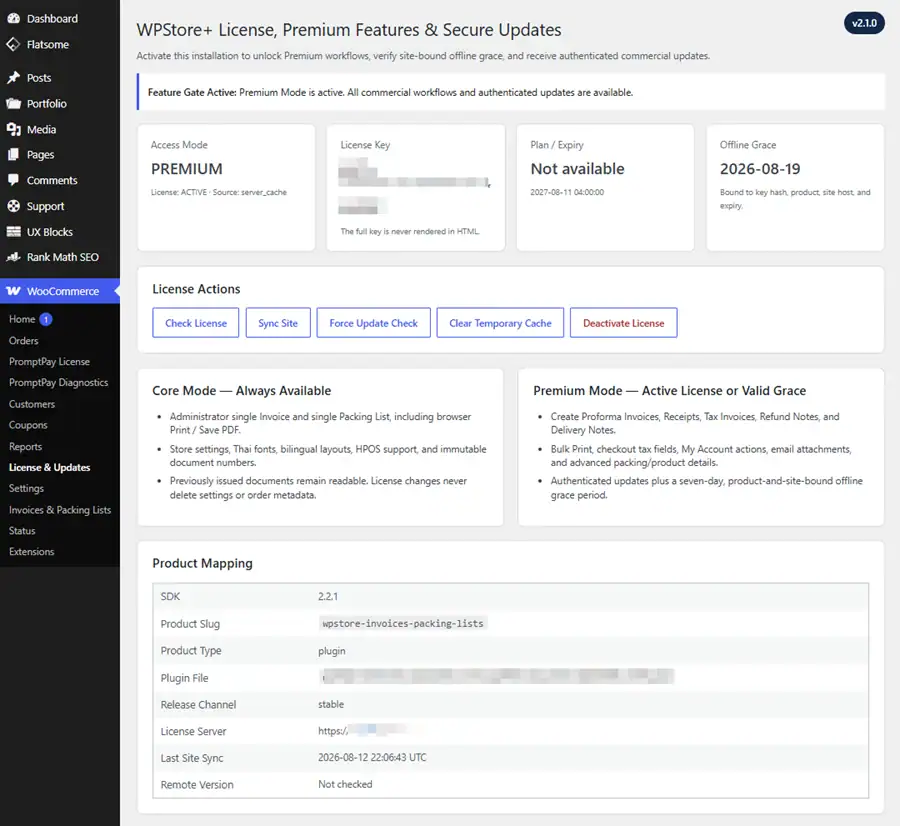The width and height of the screenshot is (900, 826).
Task: Click the Sync Site button
Action: [278, 323]
